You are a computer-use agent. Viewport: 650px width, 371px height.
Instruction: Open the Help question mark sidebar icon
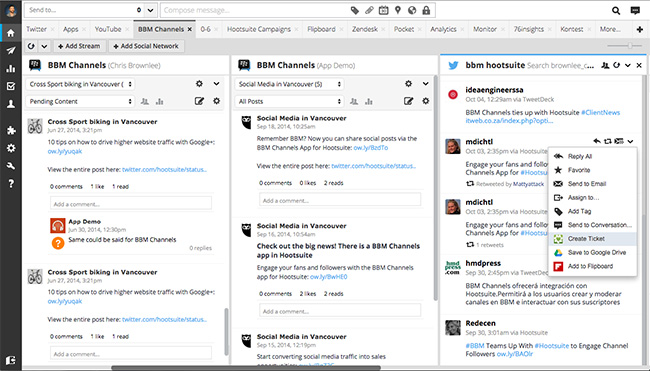pos(11,183)
